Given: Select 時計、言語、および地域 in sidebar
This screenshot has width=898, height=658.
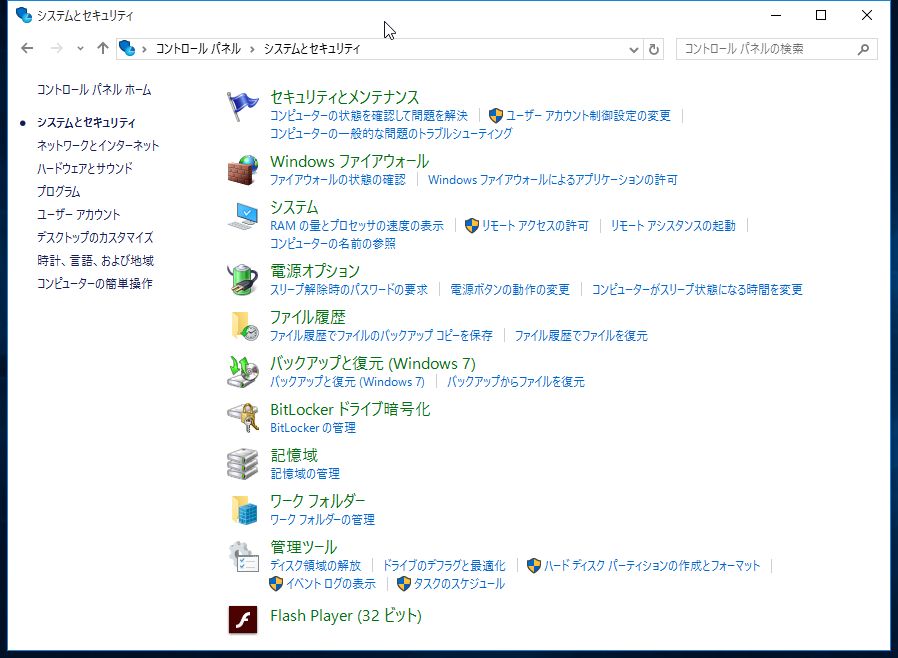Looking at the screenshot, I should pos(96,261).
